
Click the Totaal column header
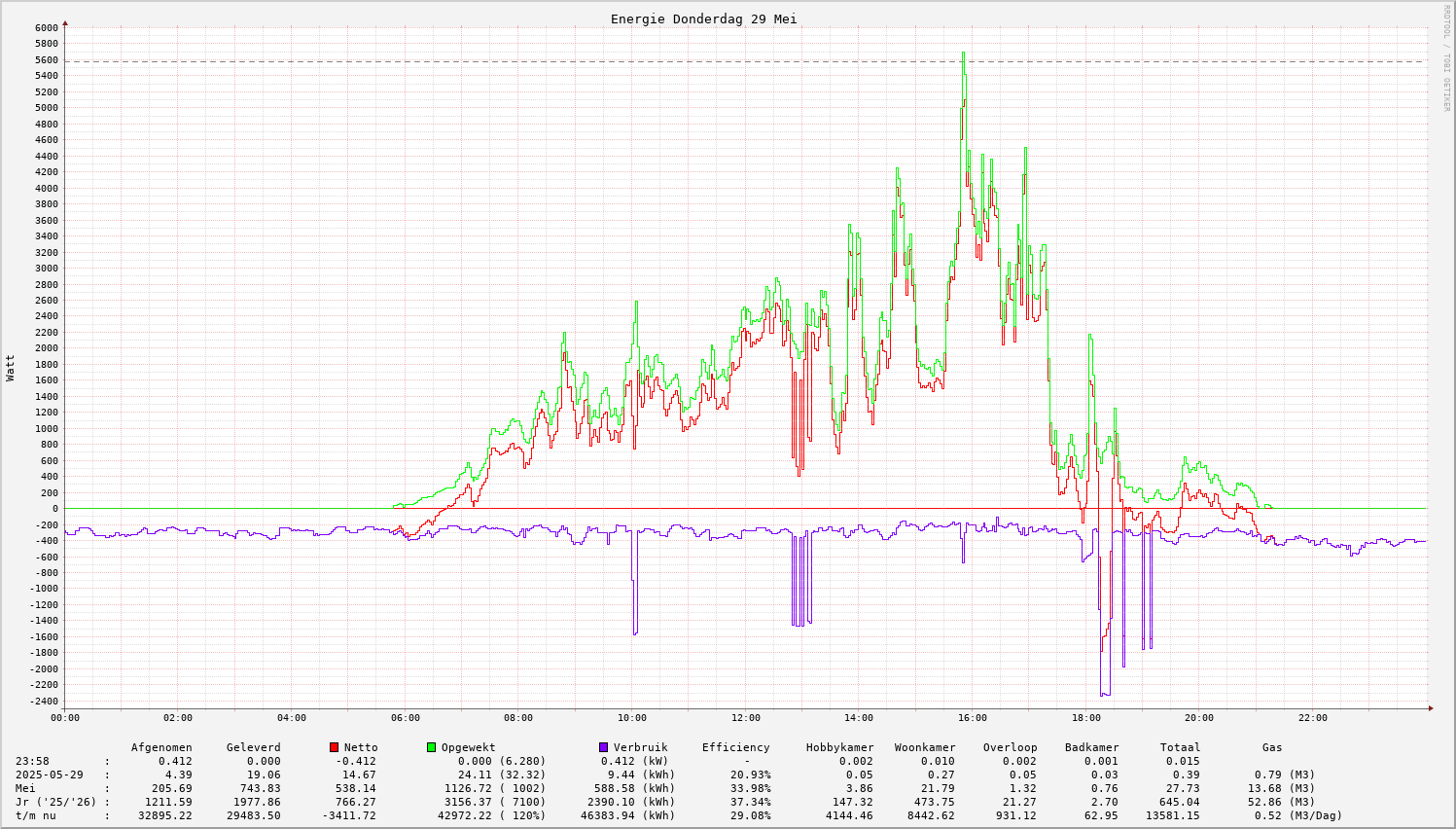[x=1180, y=747]
